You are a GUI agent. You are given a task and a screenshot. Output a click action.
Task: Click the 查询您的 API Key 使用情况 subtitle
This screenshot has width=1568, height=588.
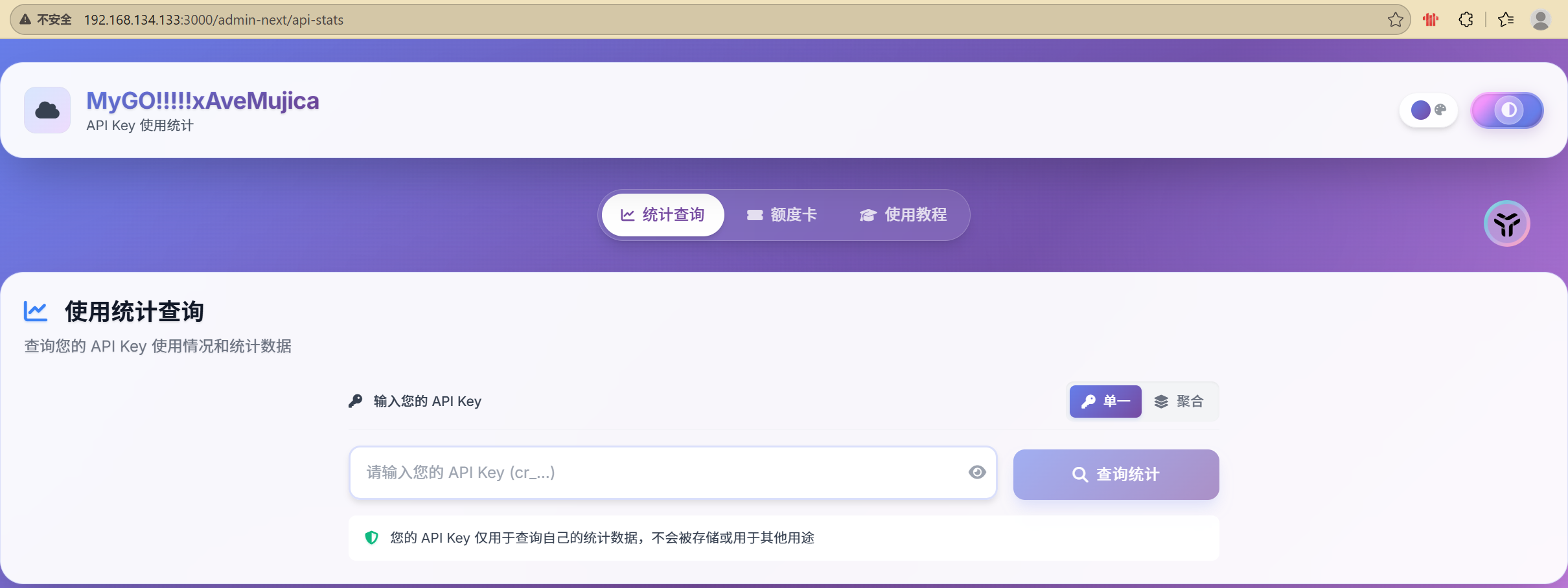[158, 346]
